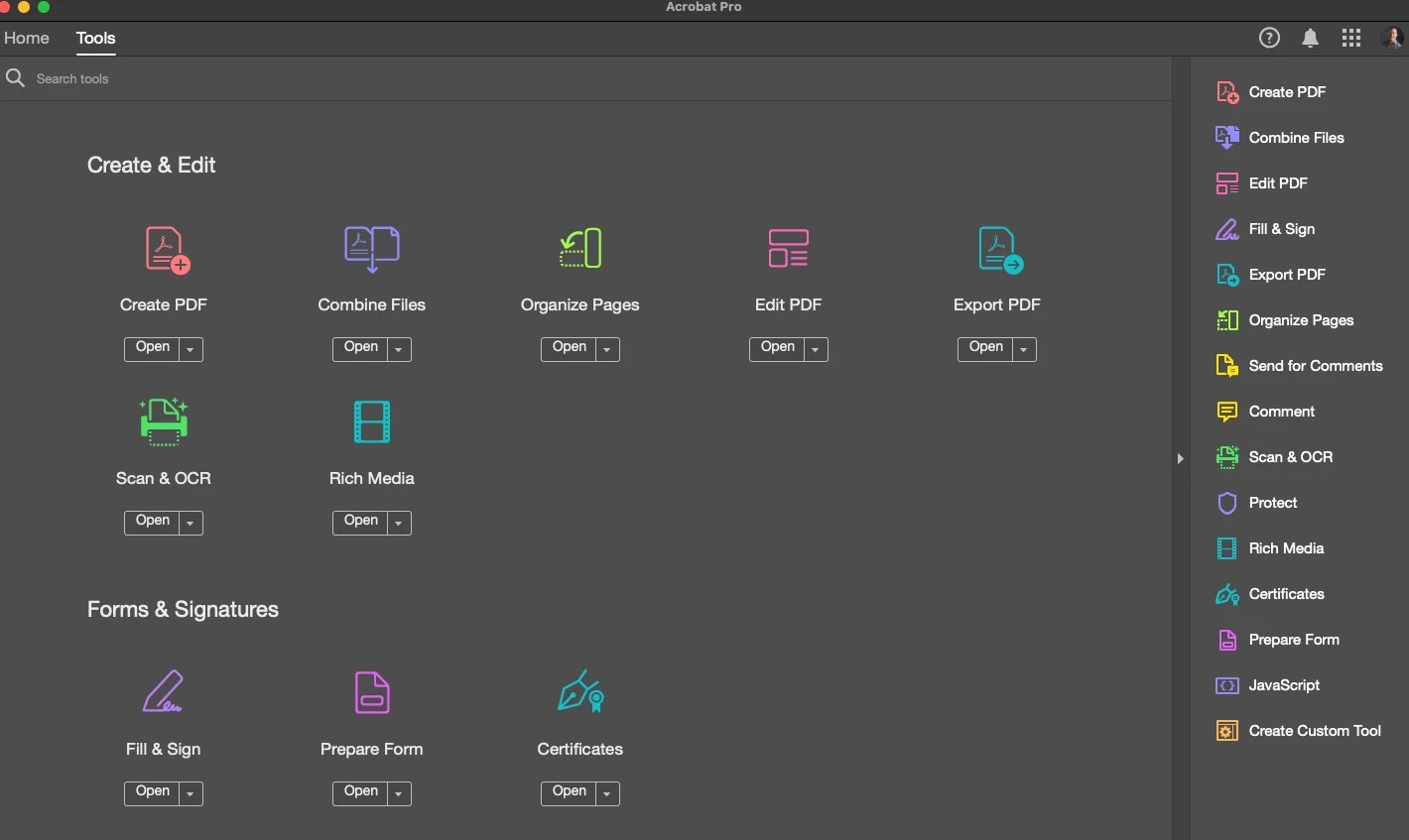This screenshot has height=840, width=1409.
Task: Expand the dropdown arrow beside Create PDF Open
Action: [x=191, y=349]
